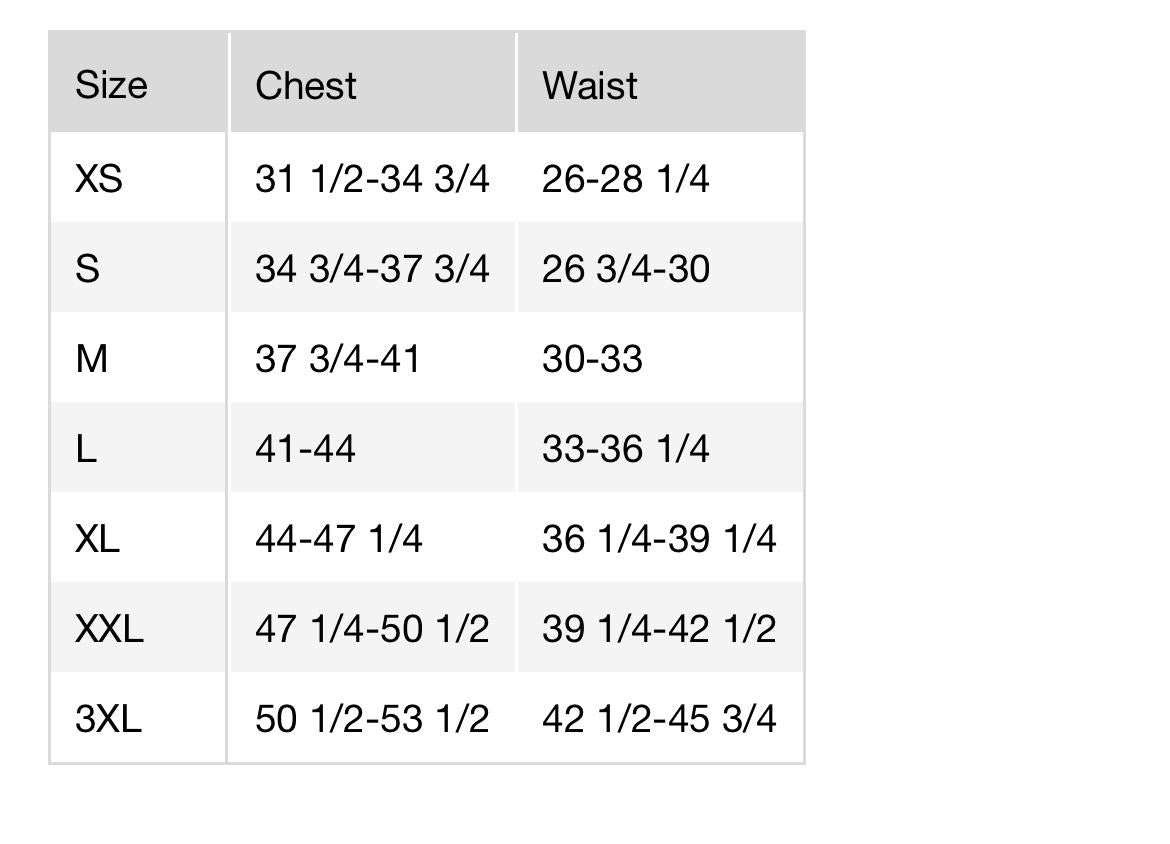Click chest value 50 1/2-53 1/2
The height and width of the screenshot is (844, 1170).
coord(372,719)
